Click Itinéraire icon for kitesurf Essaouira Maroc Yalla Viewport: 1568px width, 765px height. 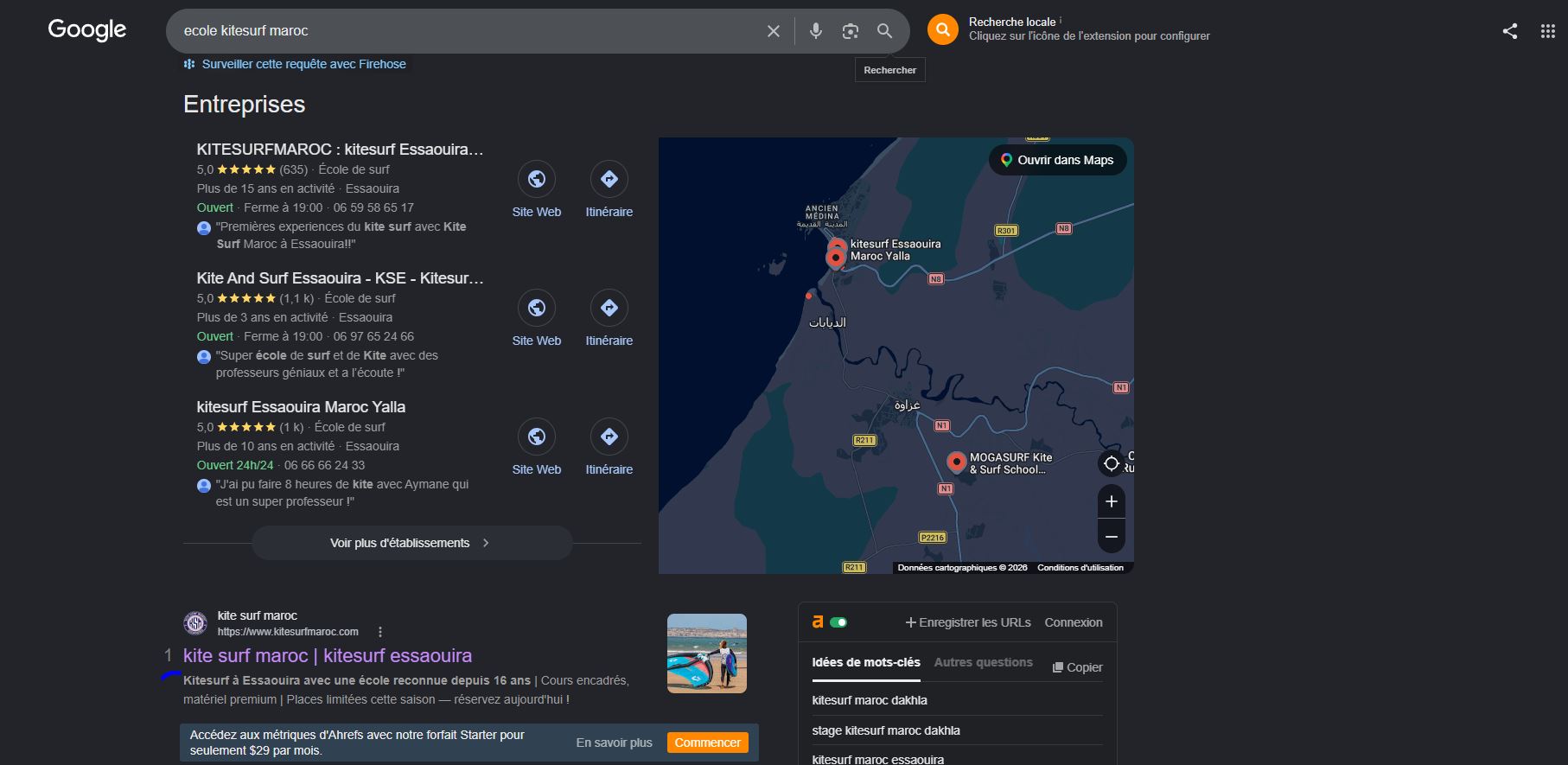[609, 437]
